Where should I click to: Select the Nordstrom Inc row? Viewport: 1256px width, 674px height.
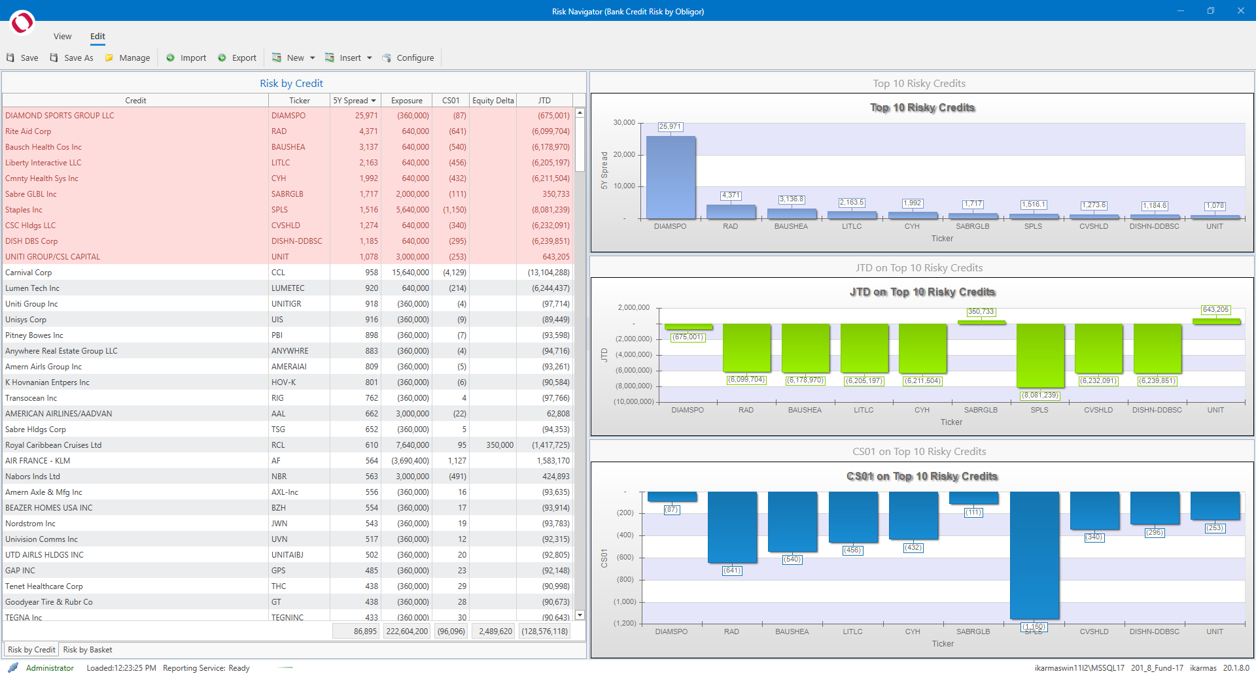[x=288, y=523]
